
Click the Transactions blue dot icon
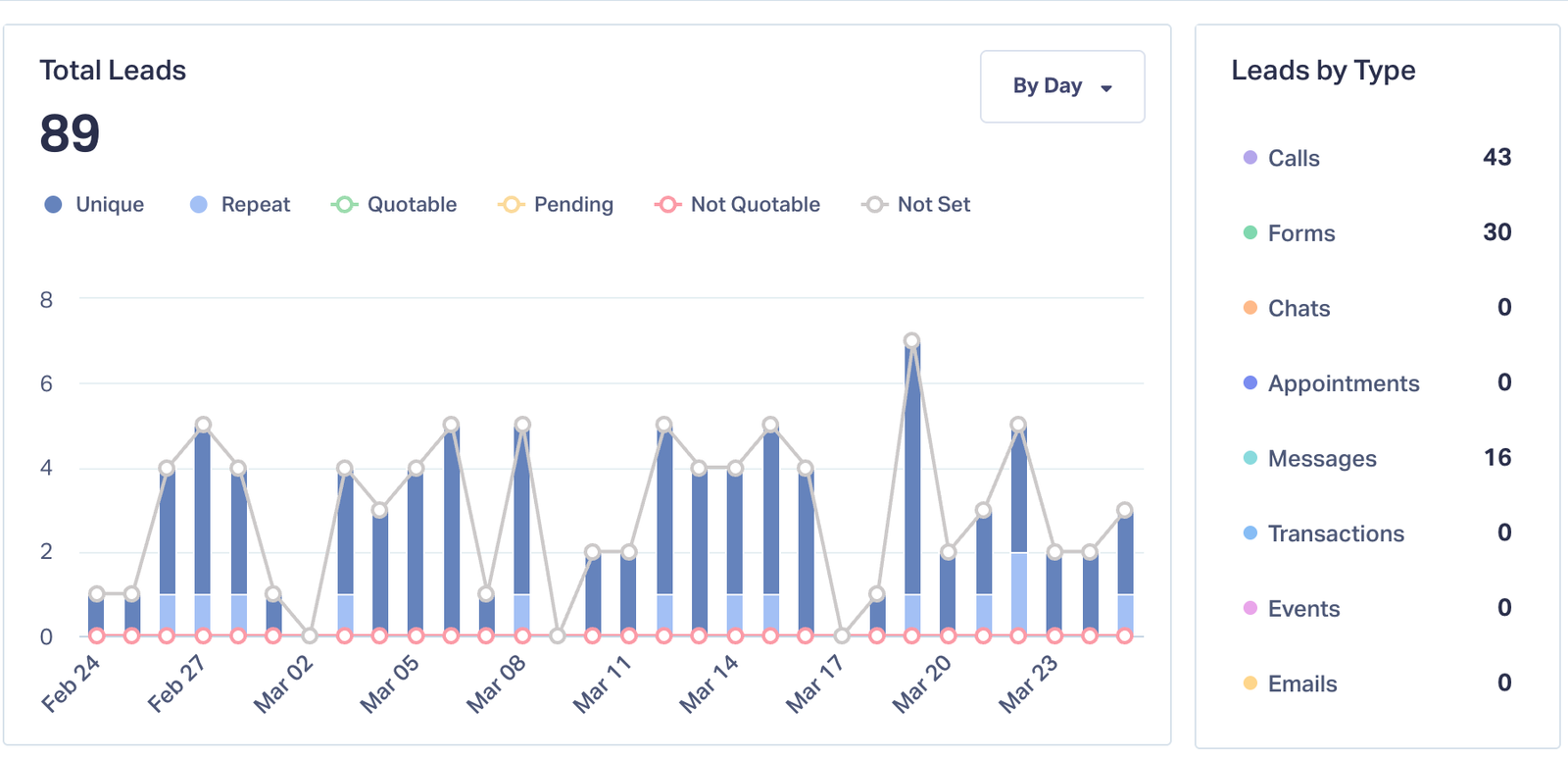coord(1249,533)
